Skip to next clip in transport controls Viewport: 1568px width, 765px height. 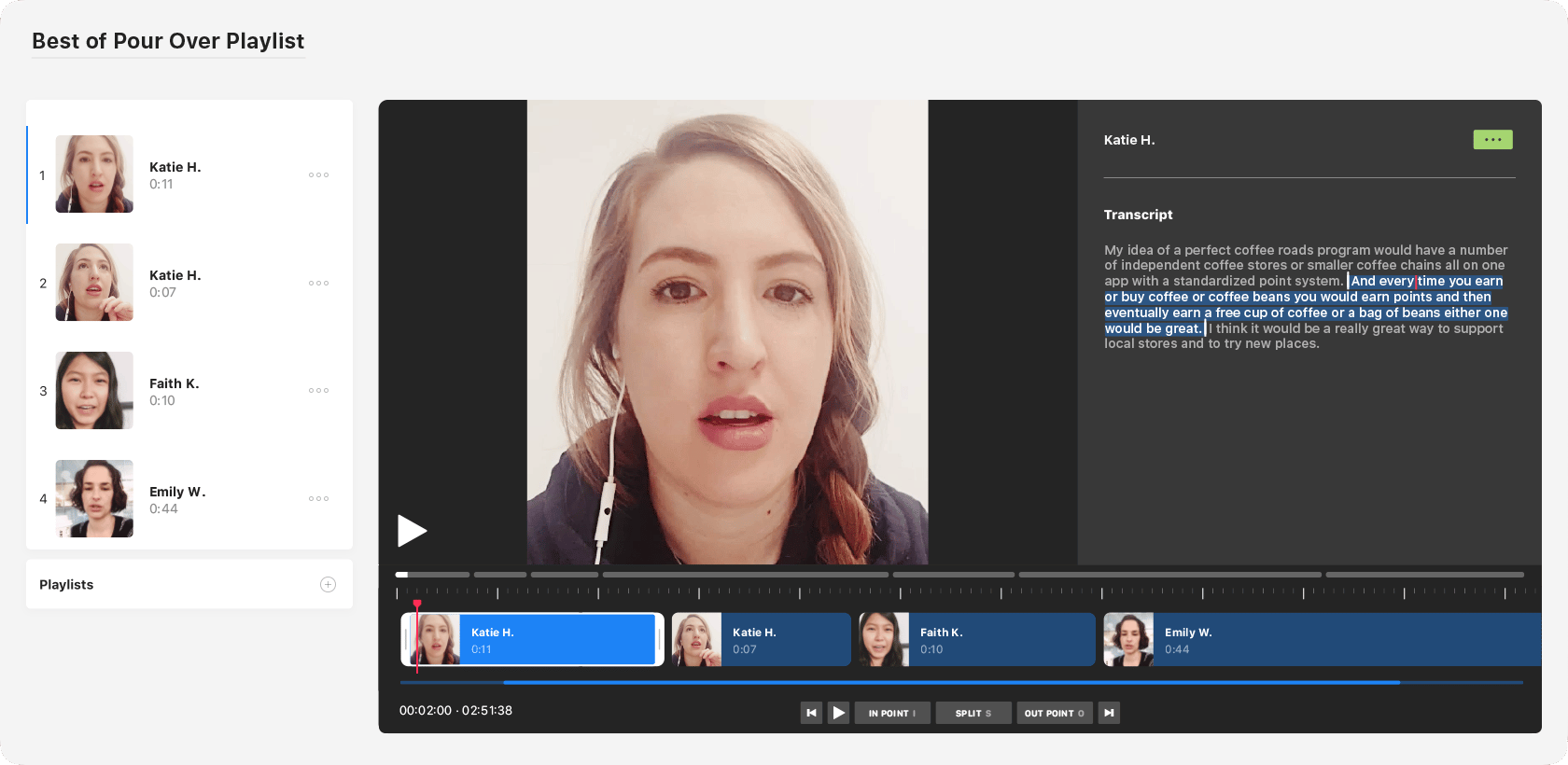pyautogui.click(x=1109, y=713)
